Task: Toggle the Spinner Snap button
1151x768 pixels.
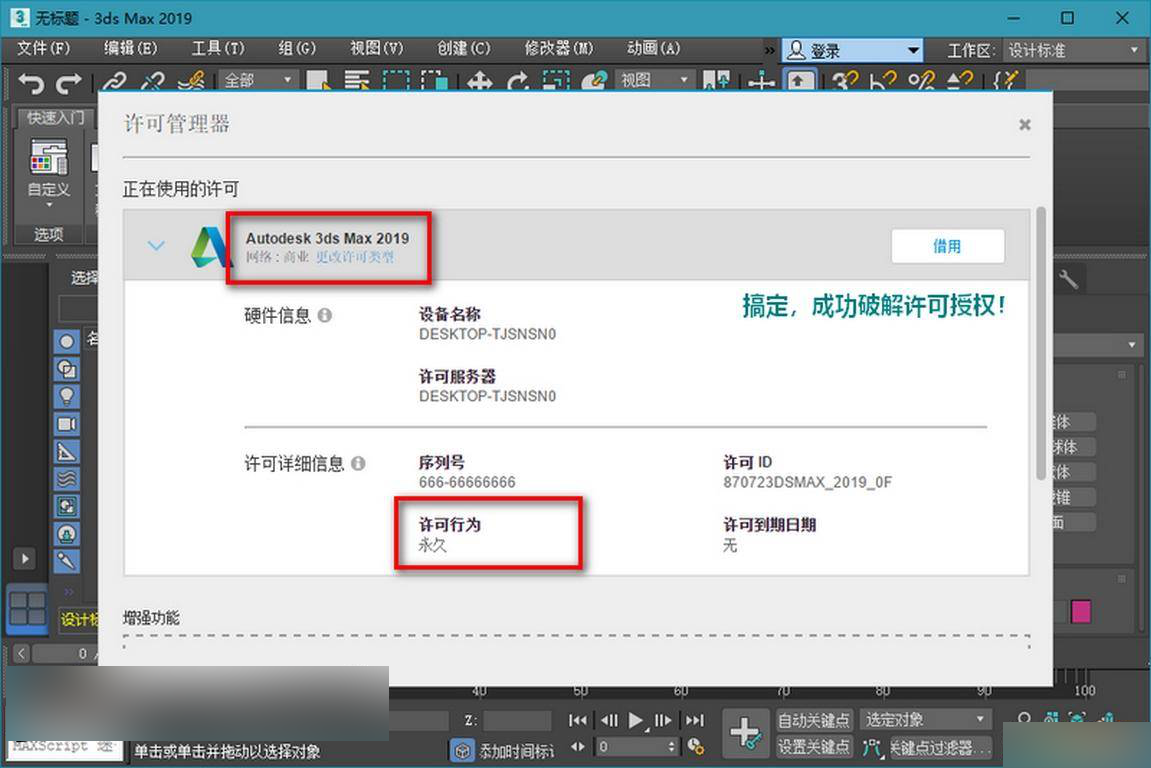Action: 959,81
